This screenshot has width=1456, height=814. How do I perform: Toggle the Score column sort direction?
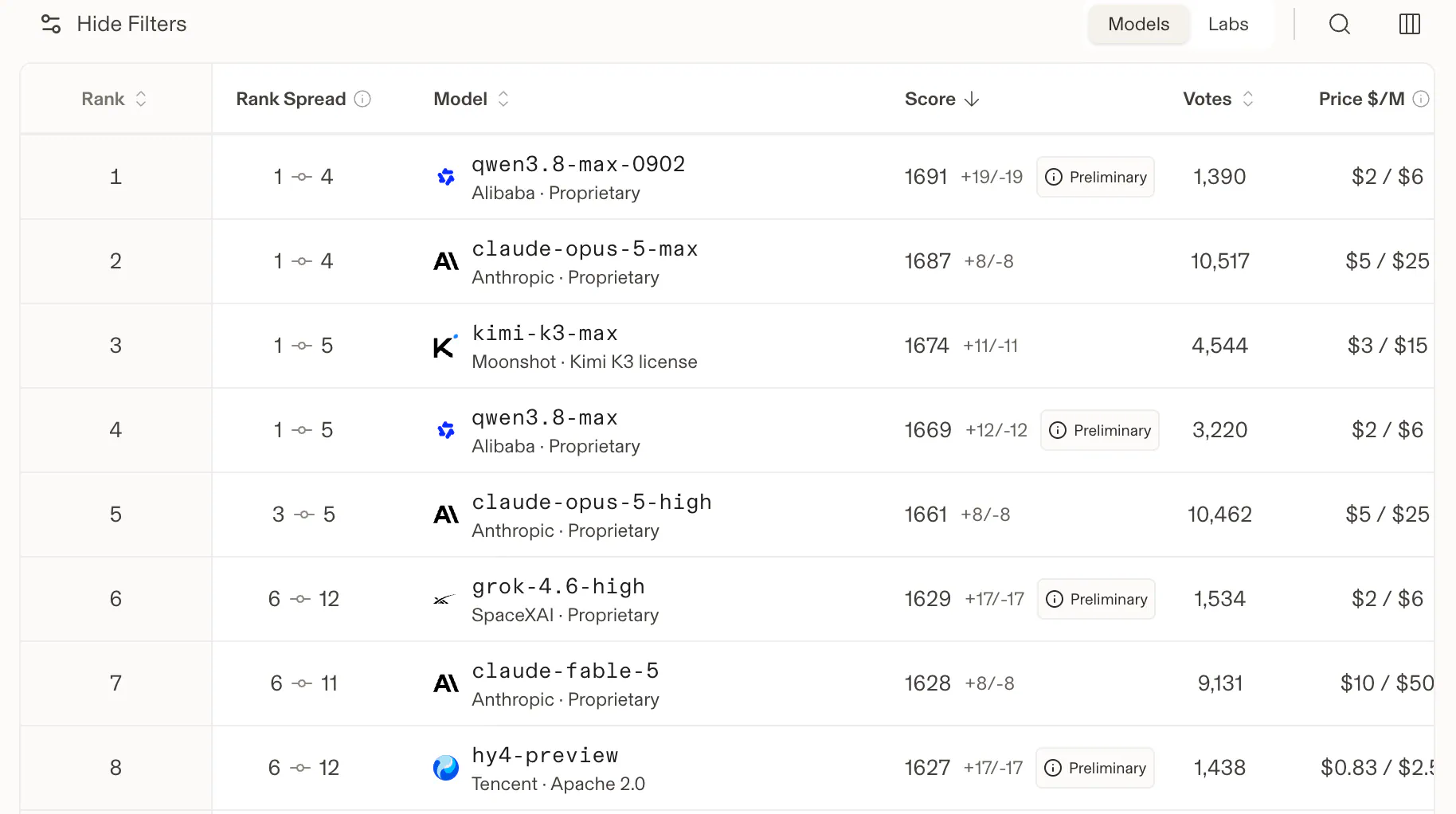[x=942, y=99]
